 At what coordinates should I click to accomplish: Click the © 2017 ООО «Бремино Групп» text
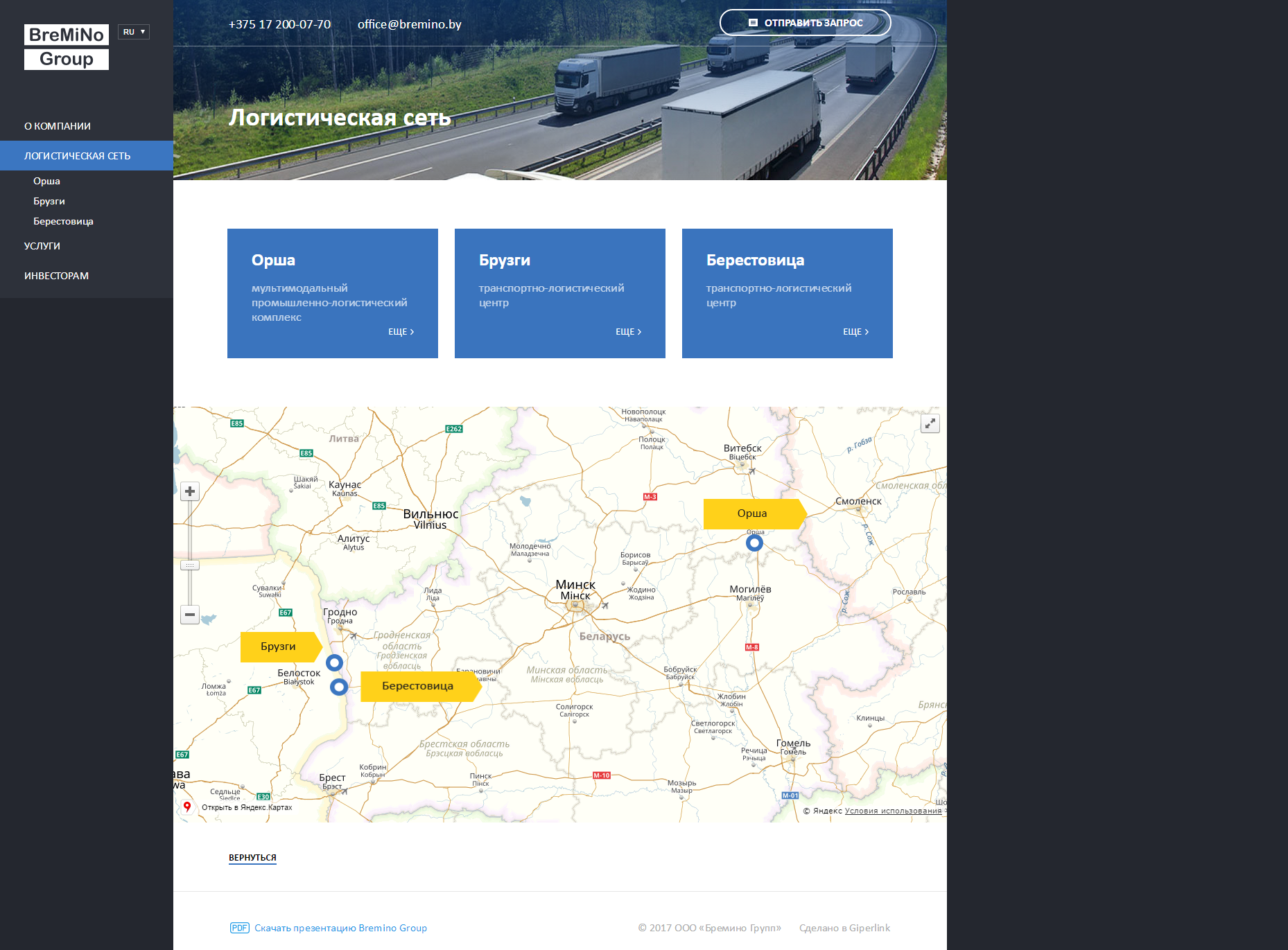coord(709,928)
